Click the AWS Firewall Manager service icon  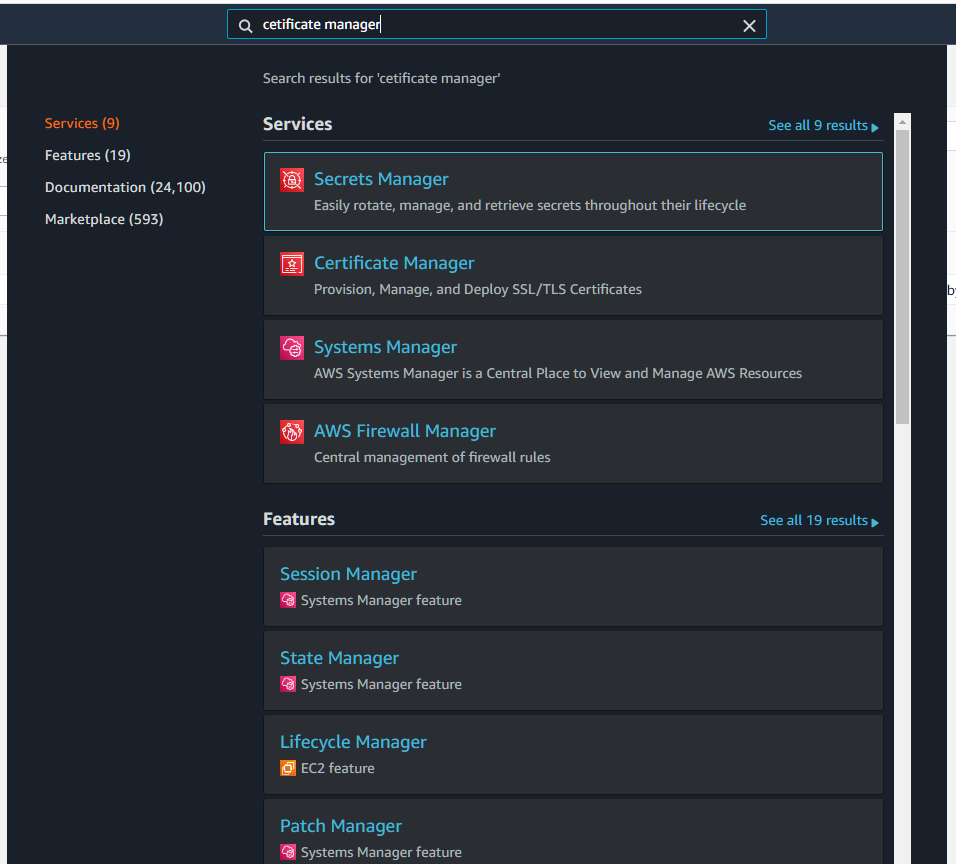point(291,432)
